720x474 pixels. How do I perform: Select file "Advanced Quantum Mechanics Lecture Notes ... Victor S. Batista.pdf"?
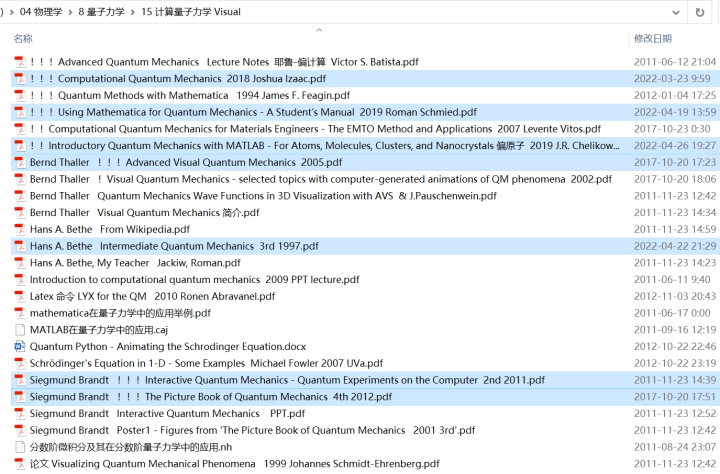click(x=224, y=62)
